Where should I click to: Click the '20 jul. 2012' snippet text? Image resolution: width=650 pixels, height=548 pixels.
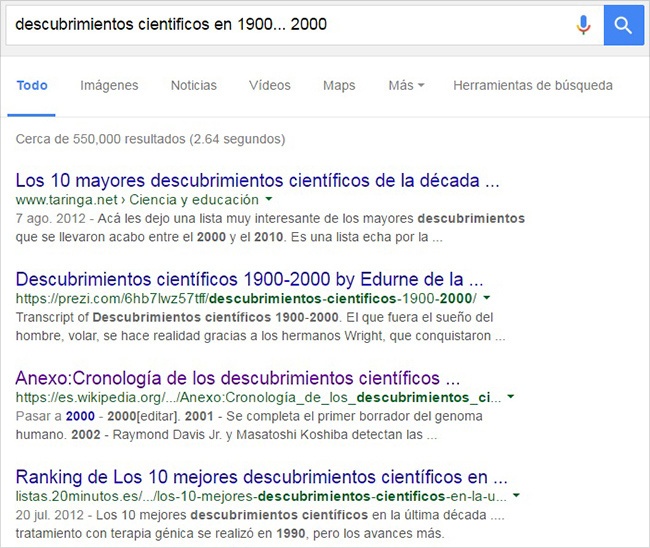(50, 515)
